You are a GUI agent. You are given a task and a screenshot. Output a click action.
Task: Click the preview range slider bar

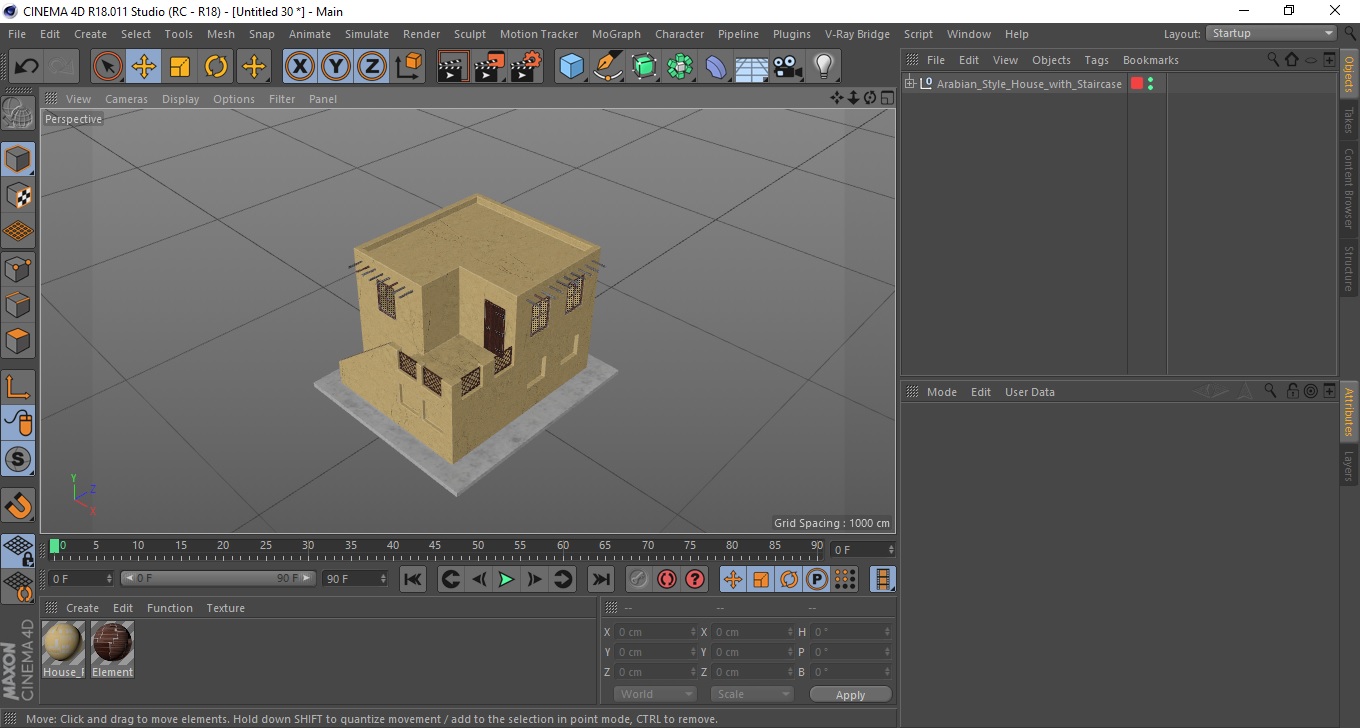click(218, 578)
